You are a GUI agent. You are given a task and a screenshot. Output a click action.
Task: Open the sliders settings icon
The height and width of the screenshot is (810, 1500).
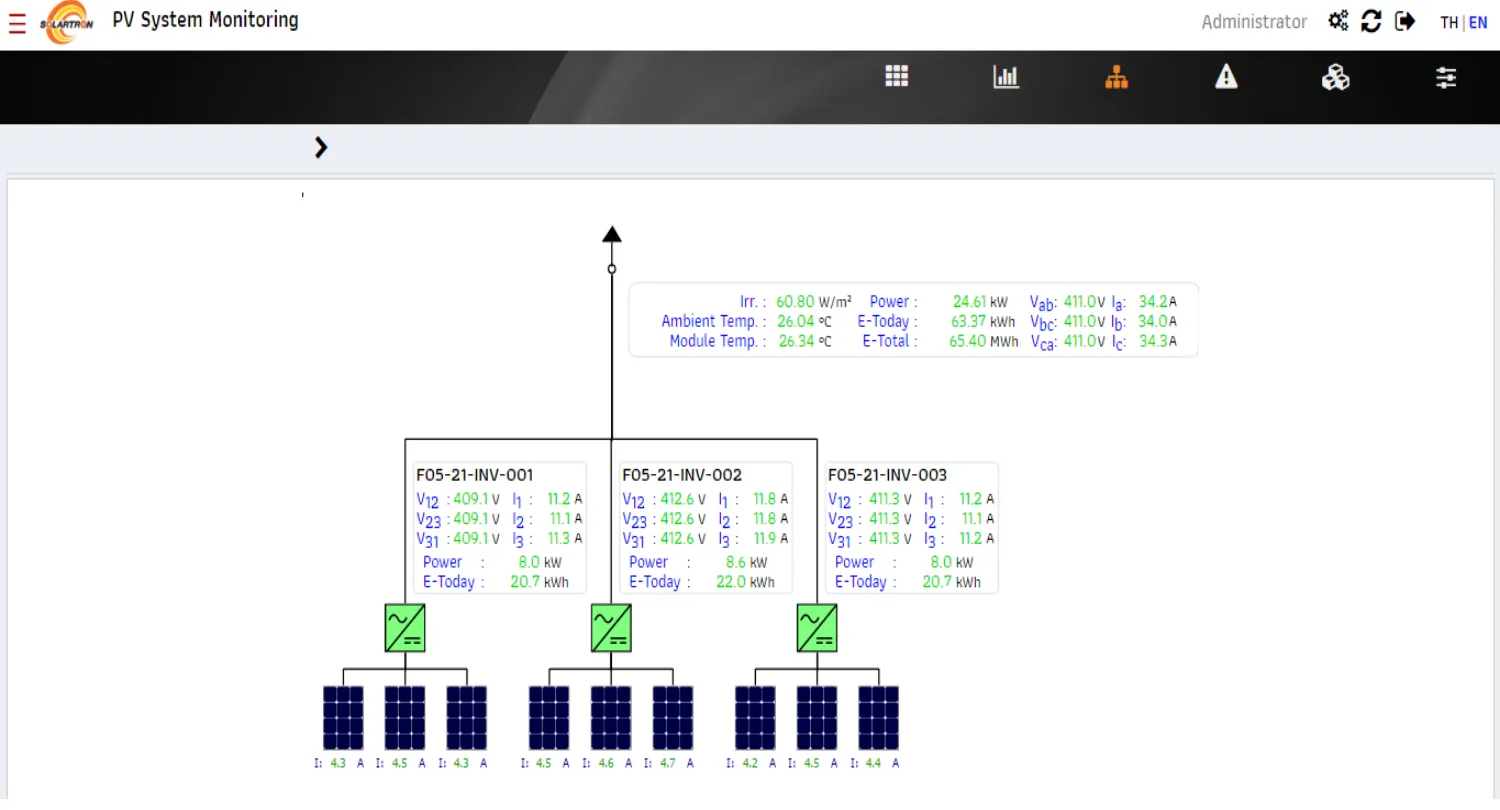pyautogui.click(x=1446, y=77)
